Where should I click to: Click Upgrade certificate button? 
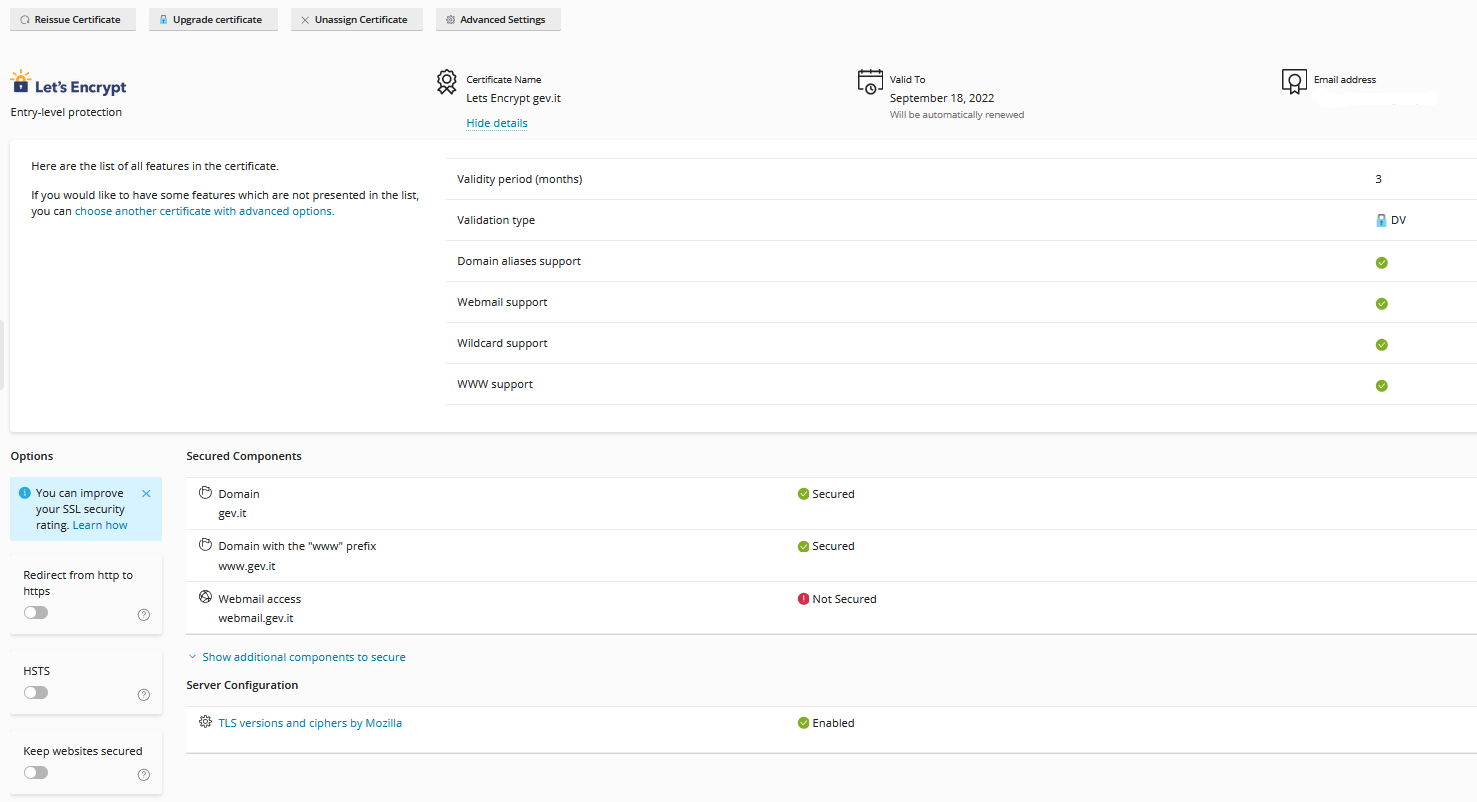(213, 20)
